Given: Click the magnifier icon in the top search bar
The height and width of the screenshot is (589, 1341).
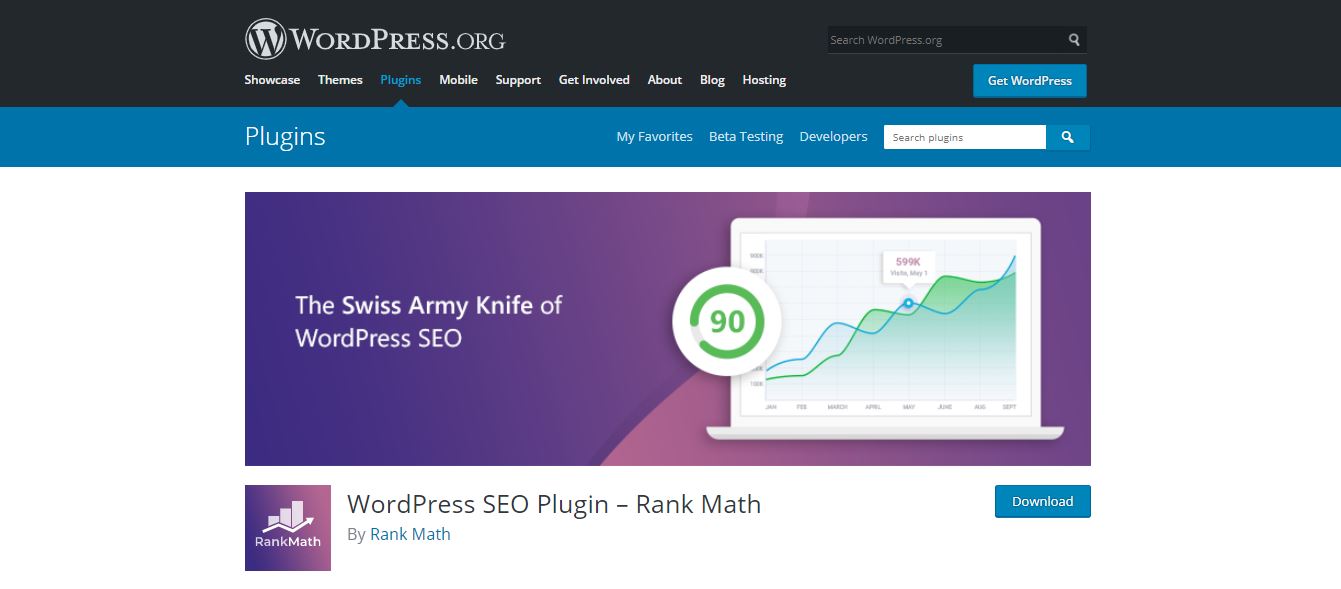Looking at the screenshot, I should pos(1073,39).
